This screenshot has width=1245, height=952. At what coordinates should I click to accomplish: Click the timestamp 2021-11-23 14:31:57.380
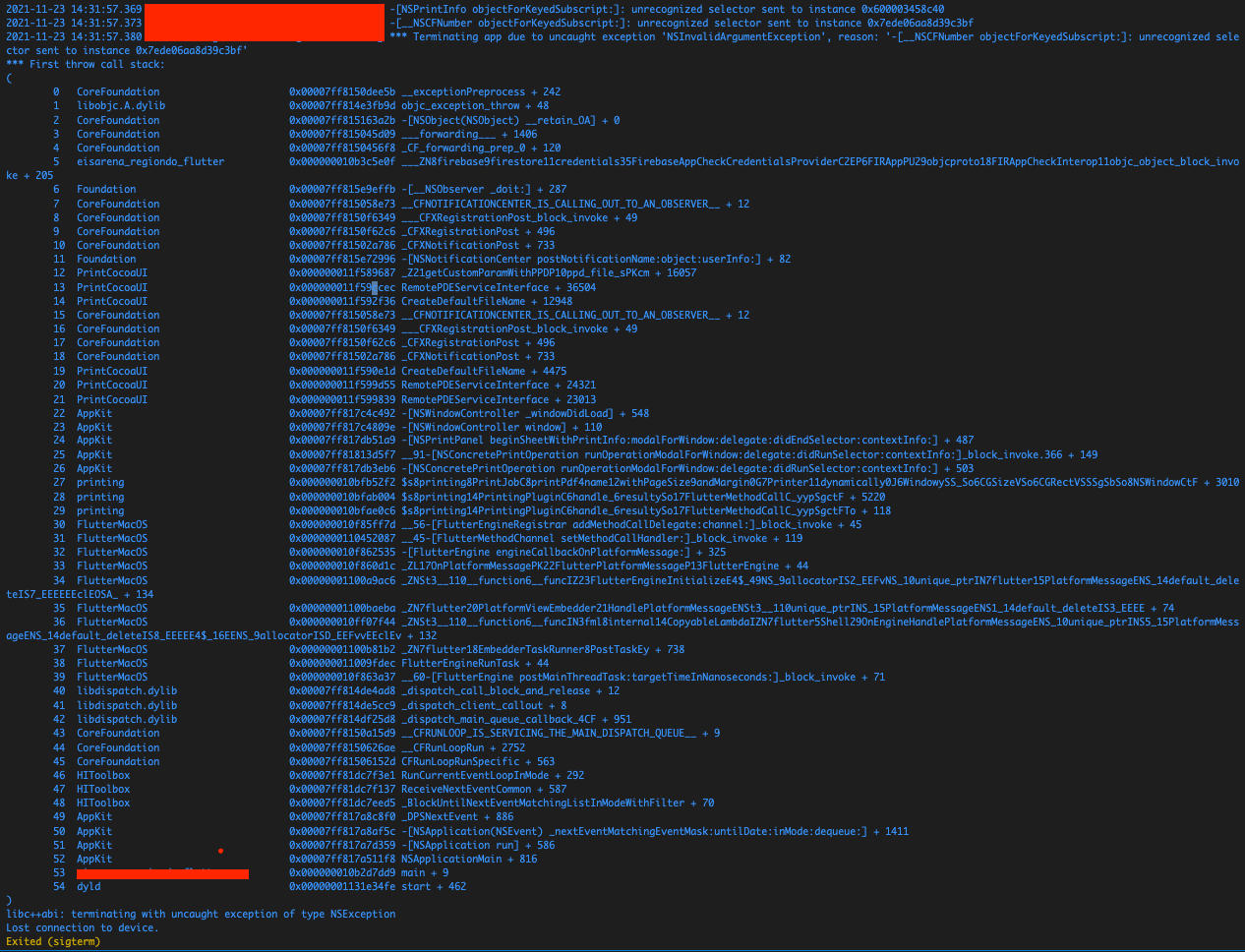pyautogui.click(x=74, y=36)
